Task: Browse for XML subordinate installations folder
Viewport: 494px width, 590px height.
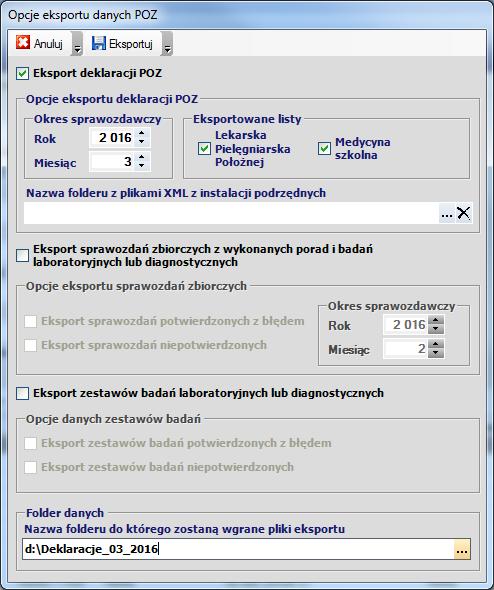Action: point(447,214)
